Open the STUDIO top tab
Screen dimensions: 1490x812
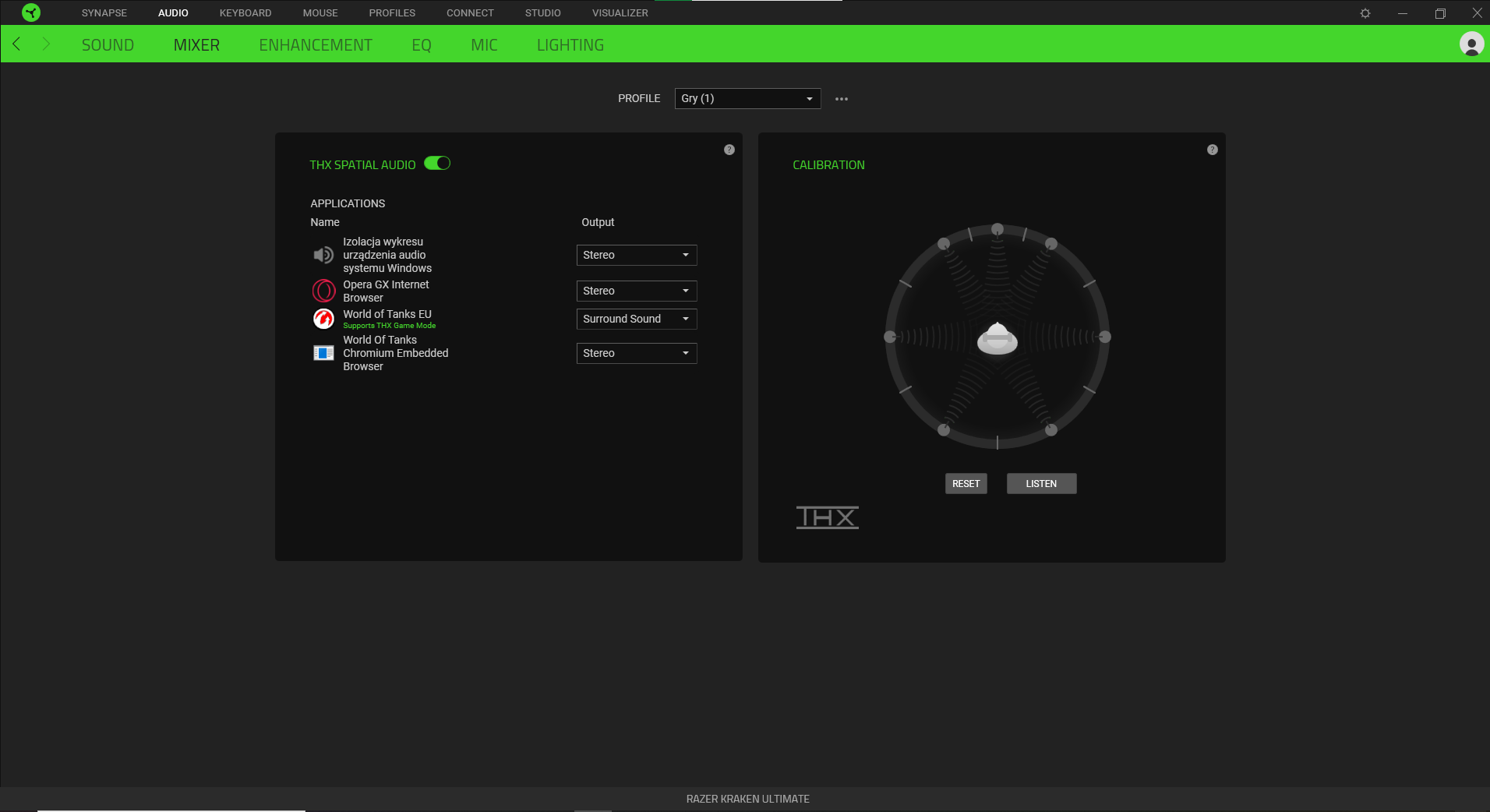tap(543, 13)
